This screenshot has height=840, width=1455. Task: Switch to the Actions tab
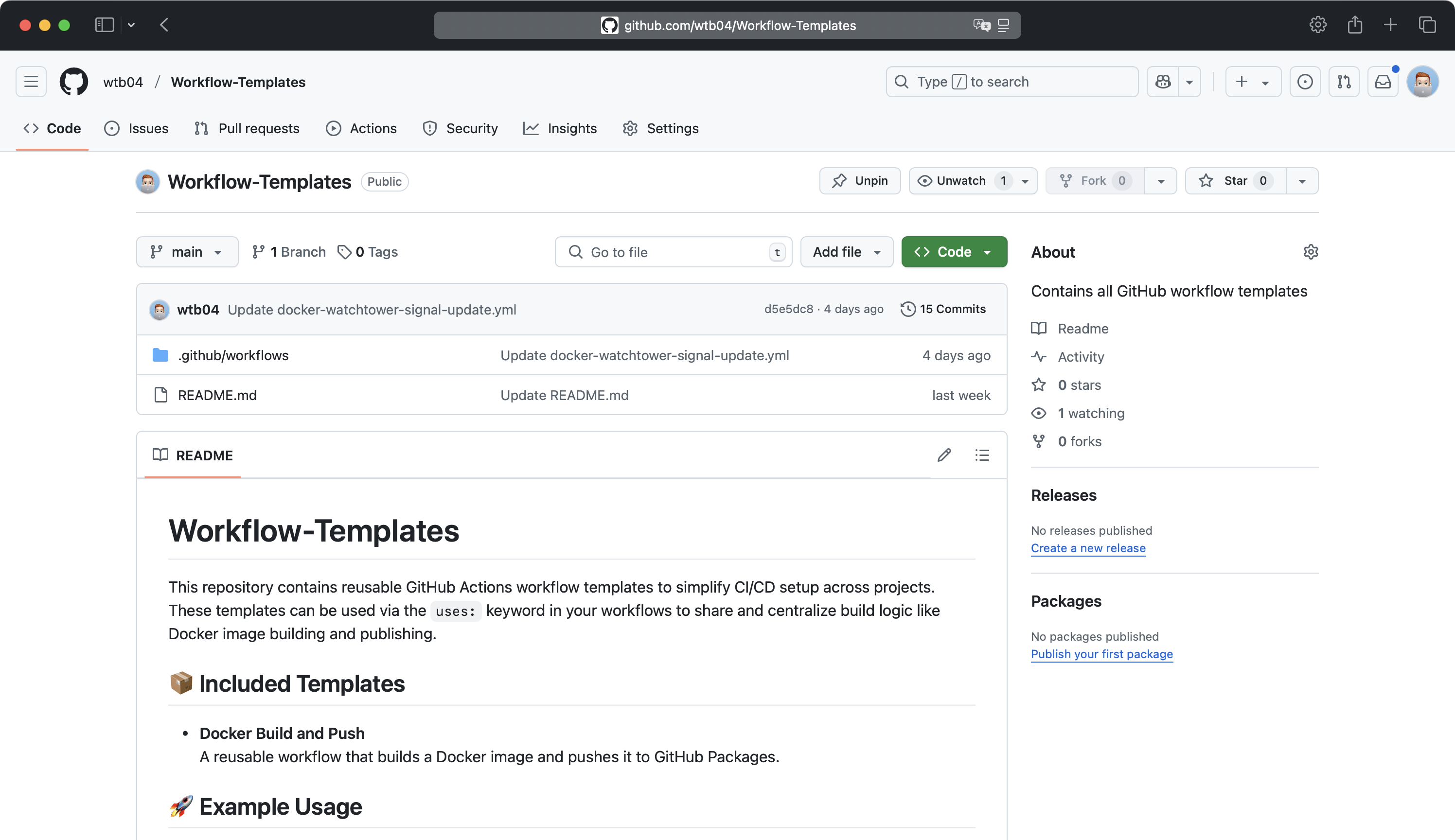(361, 129)
